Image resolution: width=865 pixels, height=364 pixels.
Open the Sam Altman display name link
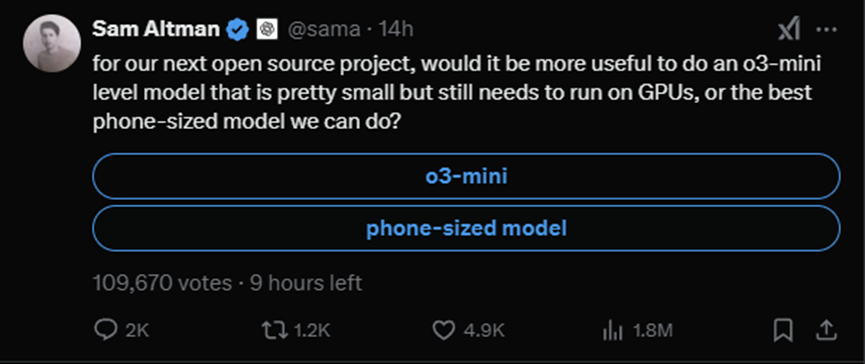pyautogui.click(x=156, y=29)
